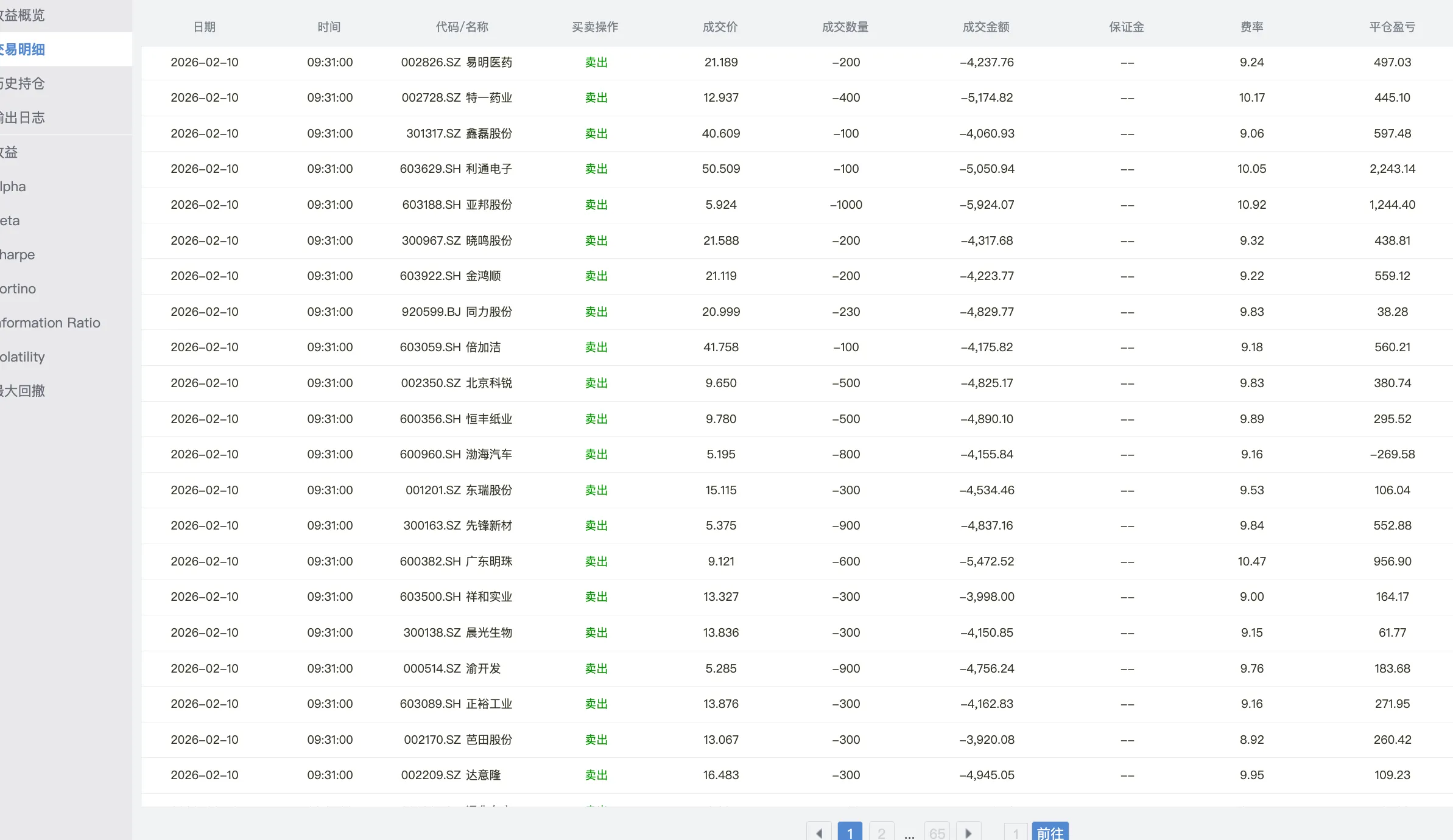Open 历史持仓 sidebar item
This screenshot has height=840, width=1453.
point(24,83)
